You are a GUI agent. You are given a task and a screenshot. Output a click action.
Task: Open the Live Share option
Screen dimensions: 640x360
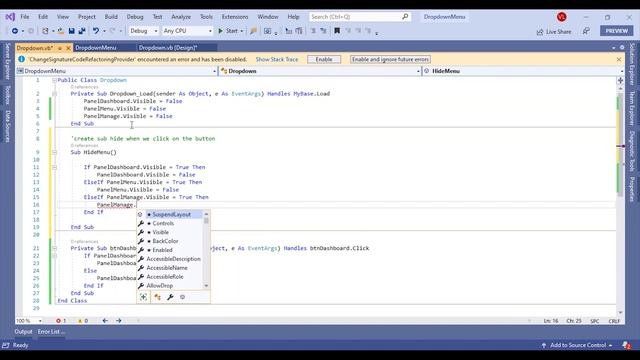tap(554, 31)
